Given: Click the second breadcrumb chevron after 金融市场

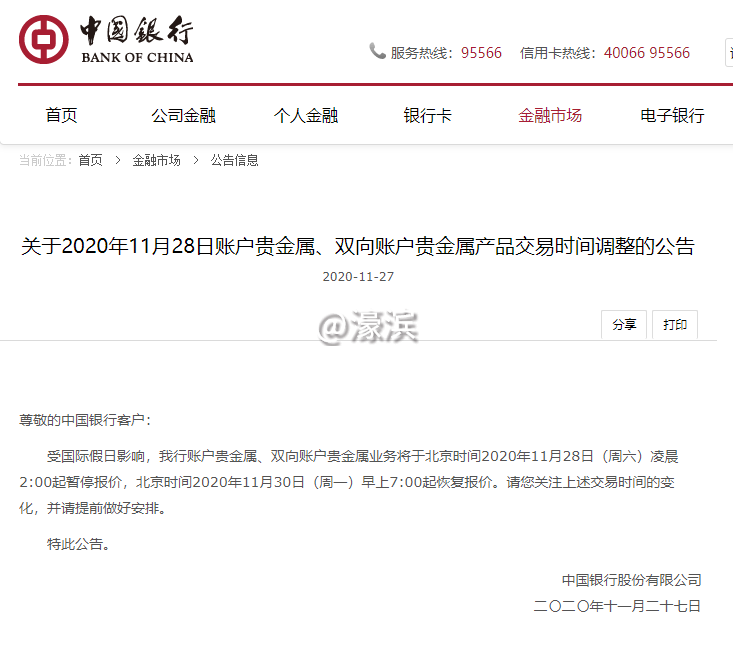Looking at the screenshot, I should (196, 160).
